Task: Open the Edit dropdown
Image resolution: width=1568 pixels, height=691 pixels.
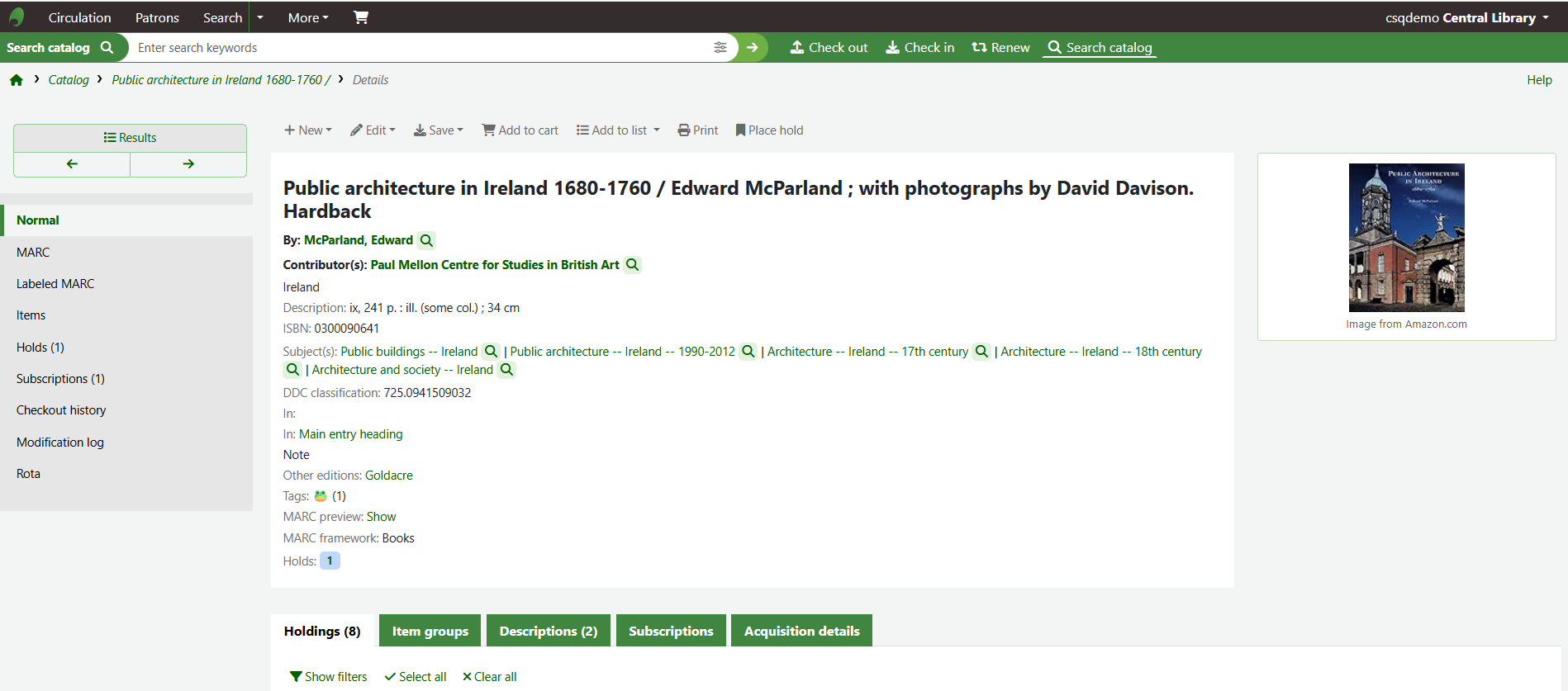Action: click(x=373, y=130)
